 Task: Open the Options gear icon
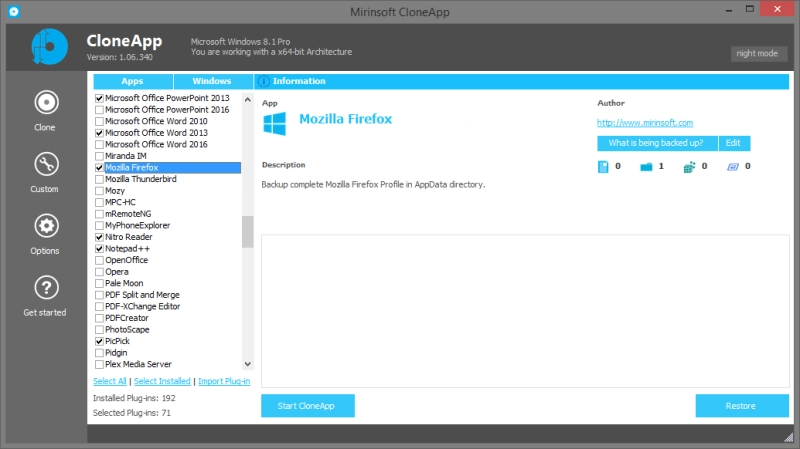coord(46,226)
